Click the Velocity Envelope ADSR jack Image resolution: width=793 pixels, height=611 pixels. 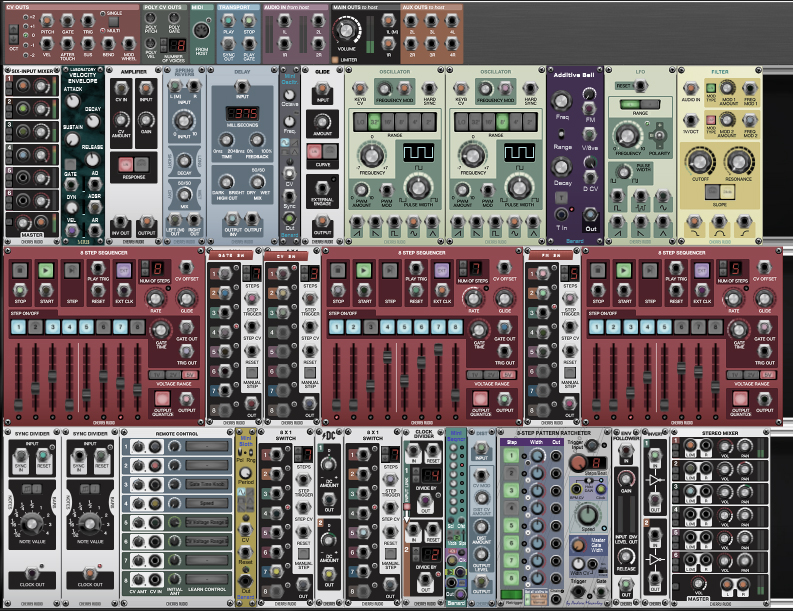tap(95, 206)
